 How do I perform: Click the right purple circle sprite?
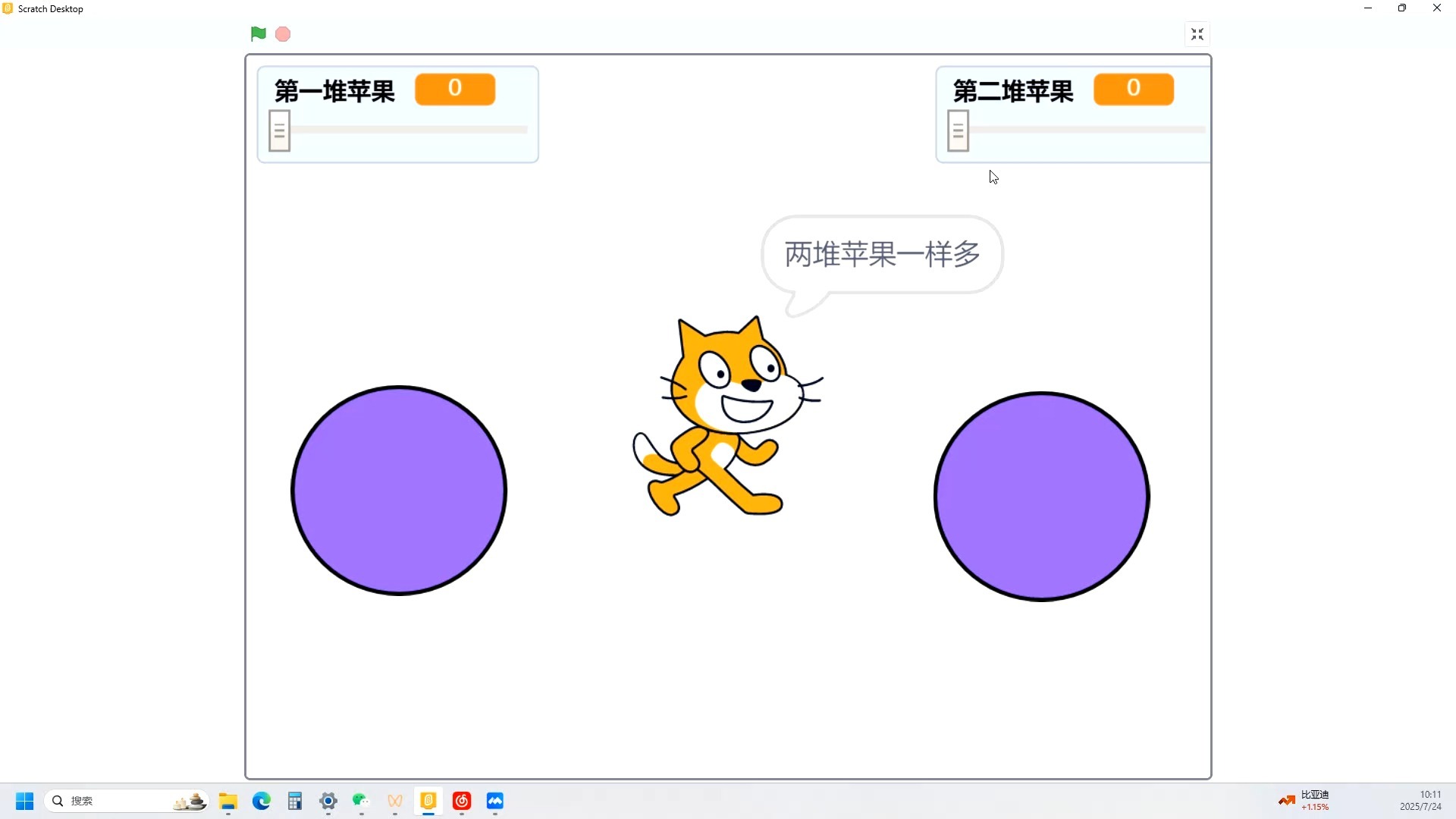pos(1041,497)
